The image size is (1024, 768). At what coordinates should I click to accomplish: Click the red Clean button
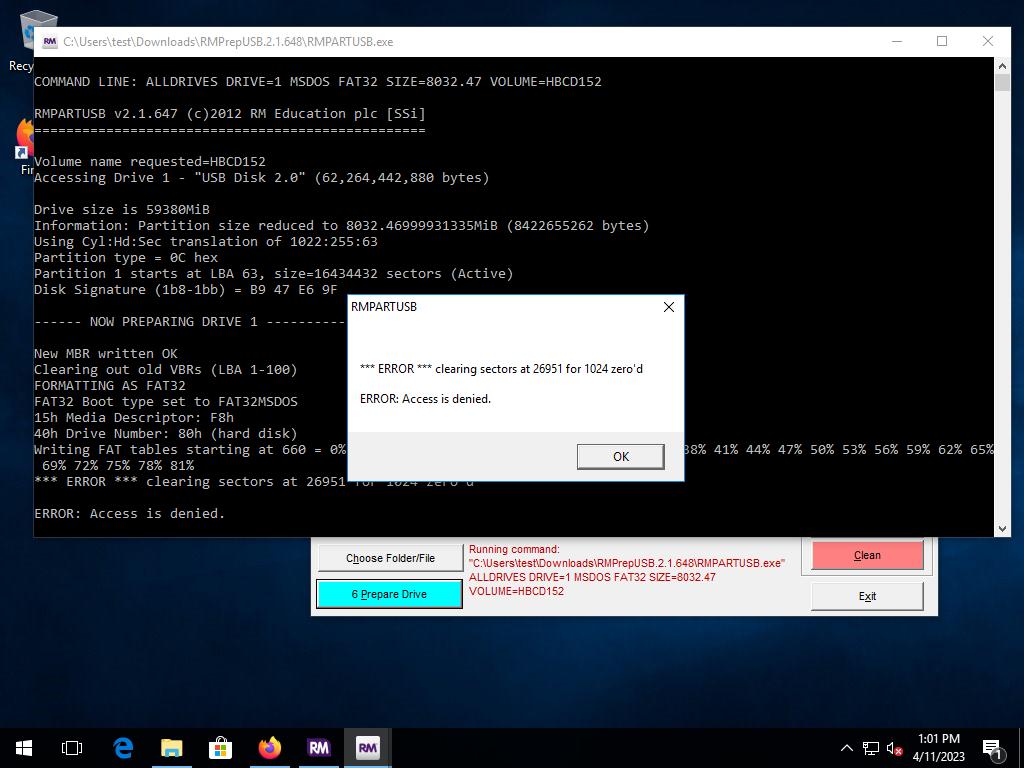point(867,556)
